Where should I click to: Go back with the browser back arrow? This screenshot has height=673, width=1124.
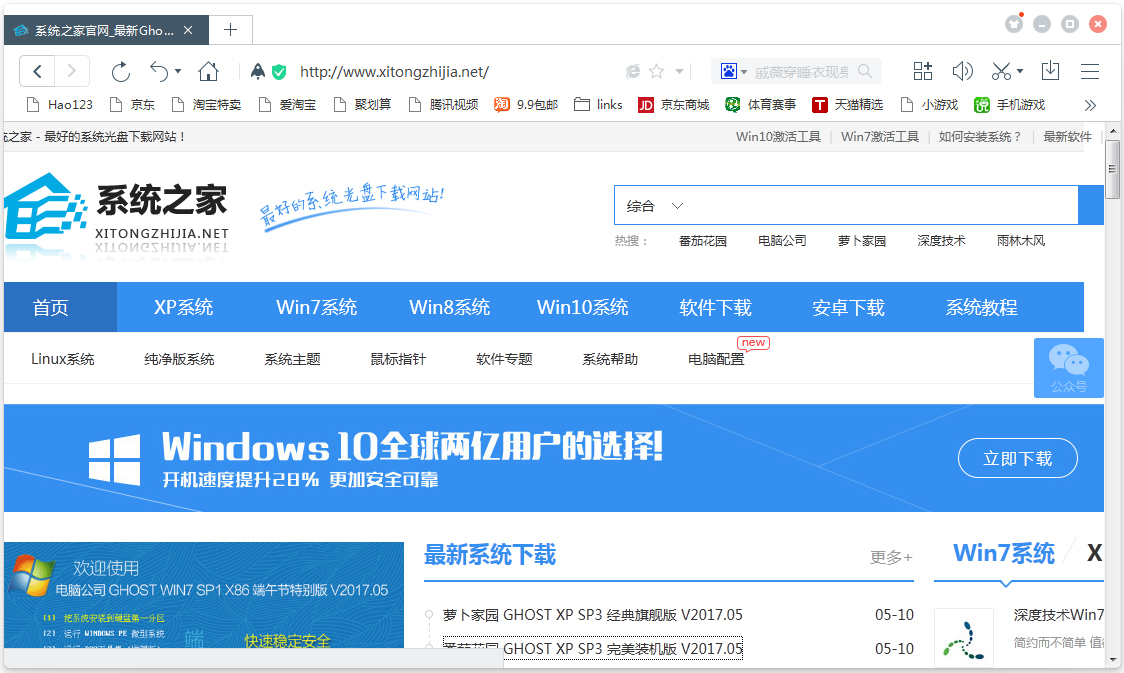pos(38,71)
